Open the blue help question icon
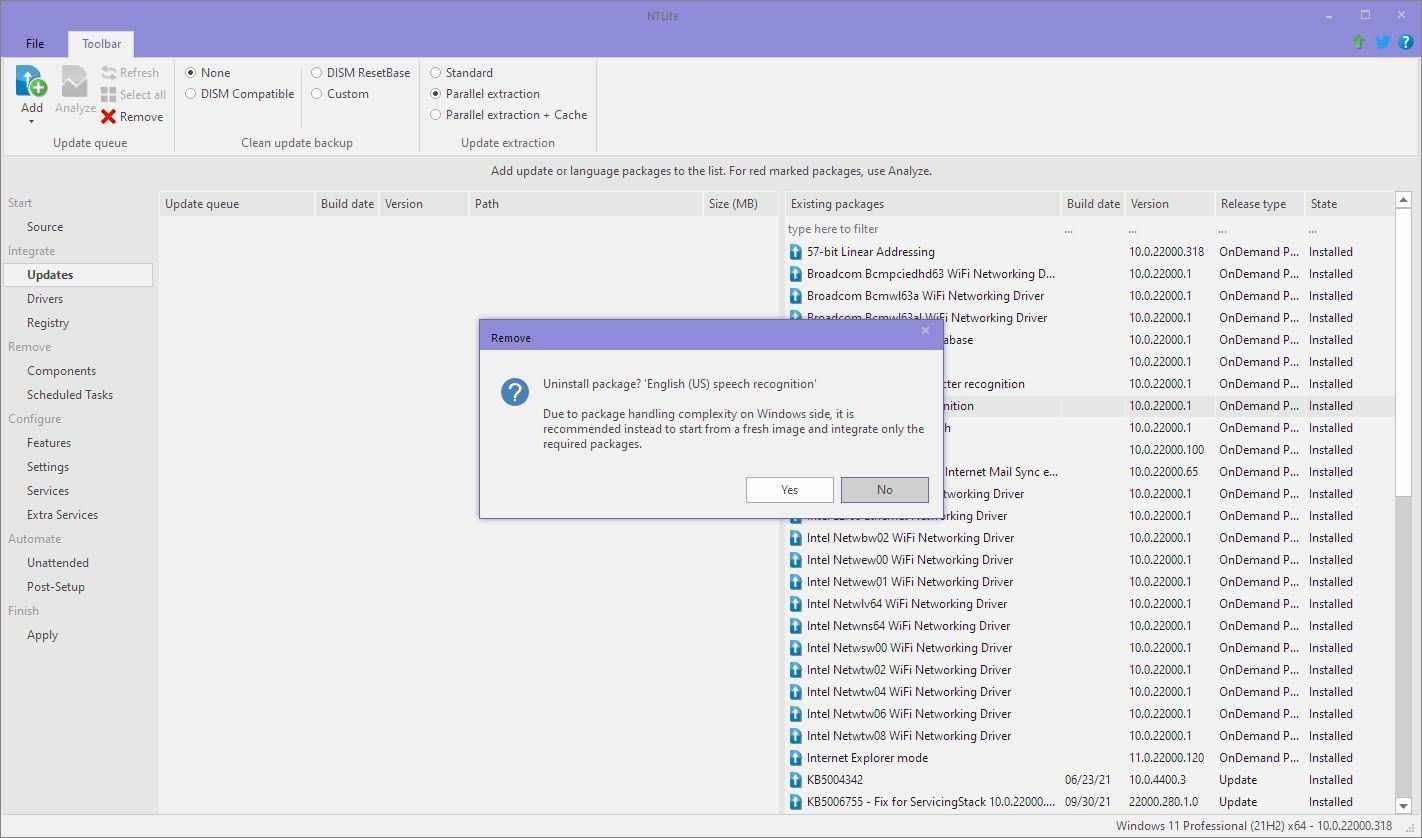 click(x=1405, y=42)
